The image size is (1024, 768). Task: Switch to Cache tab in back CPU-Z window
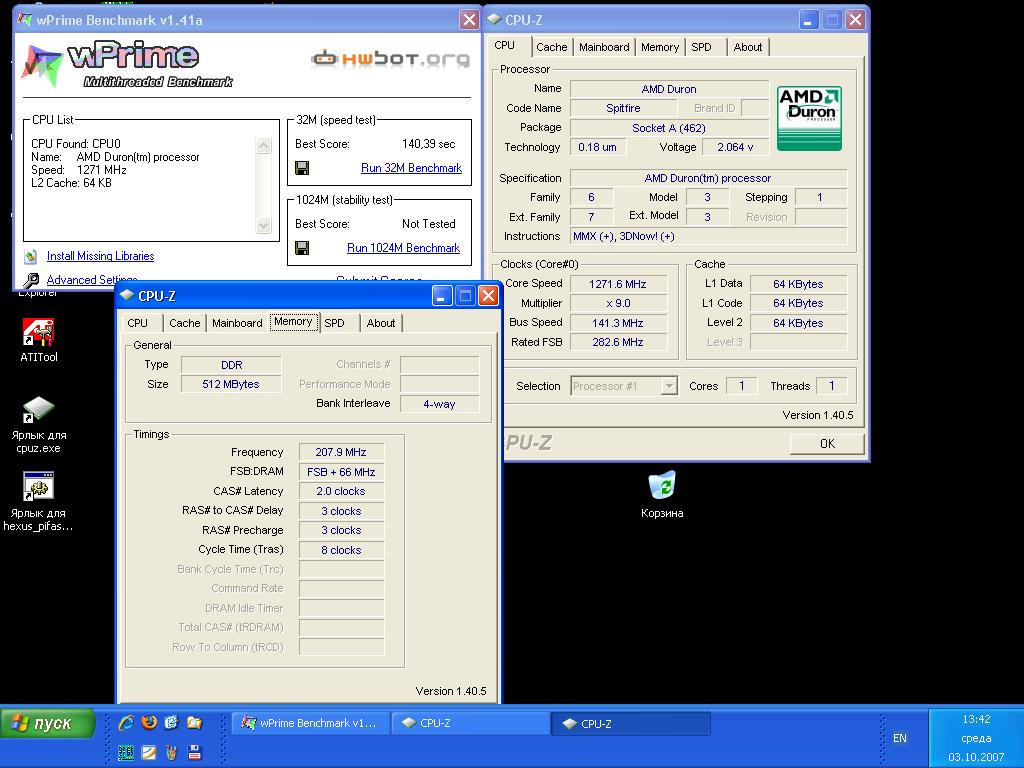(551, 47)
